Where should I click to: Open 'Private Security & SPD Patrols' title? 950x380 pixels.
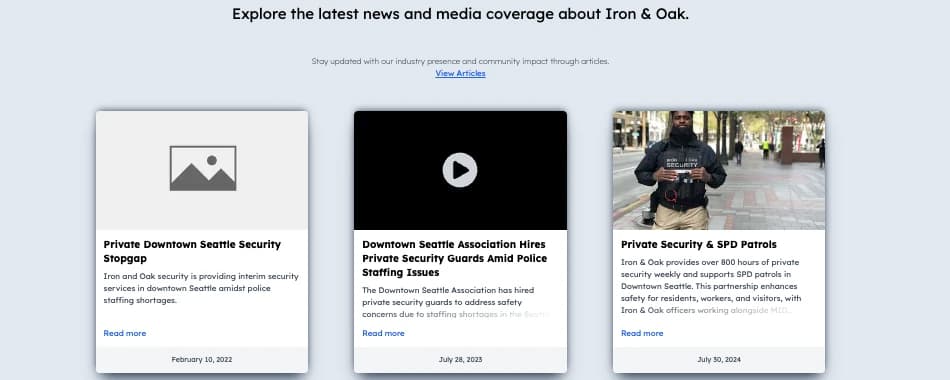pyautogui.click(x=699, y=244)
